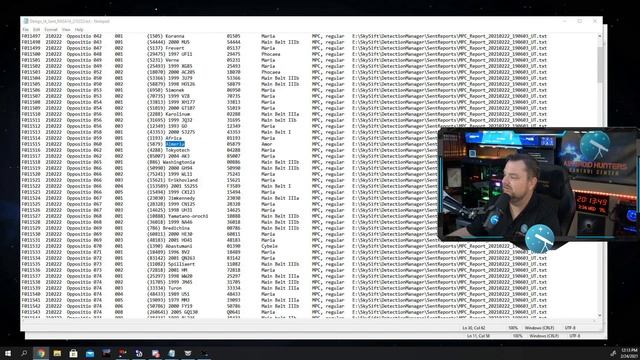The width and height of the screenshot is (640, 360).
Task: Click the name Frevert in the list
Action: coord(175,48)
